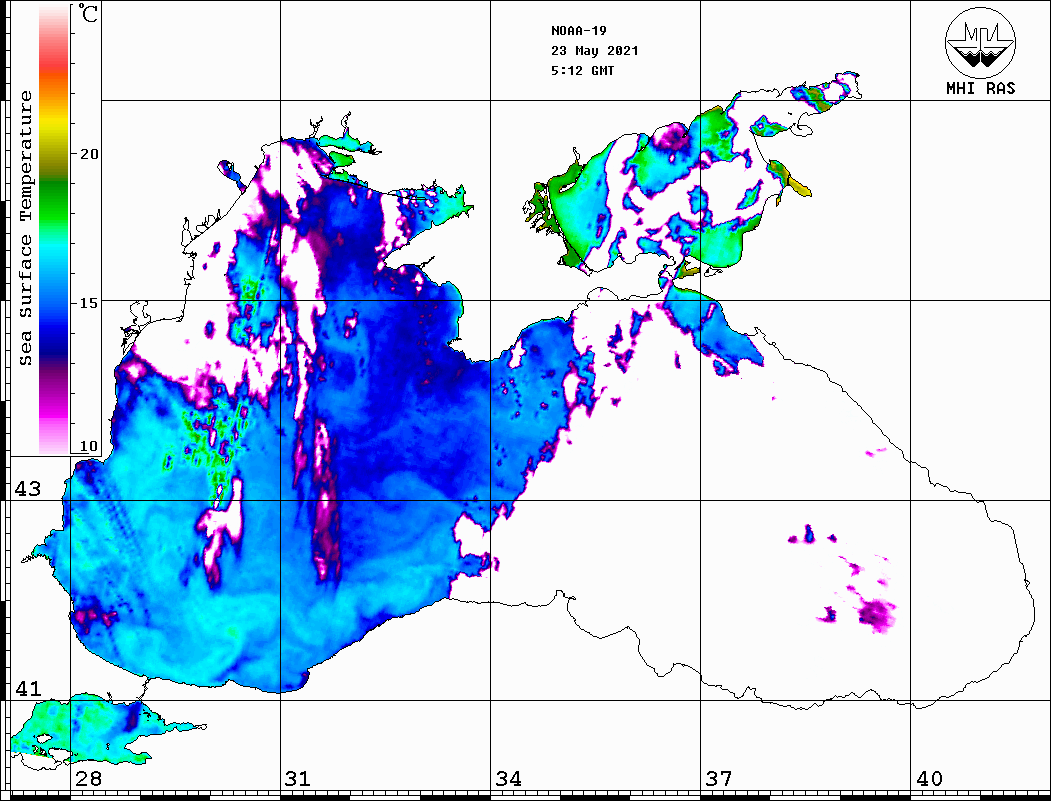Click the longitude label '28'
1051x801 pixels.
[x=88, y=778]
